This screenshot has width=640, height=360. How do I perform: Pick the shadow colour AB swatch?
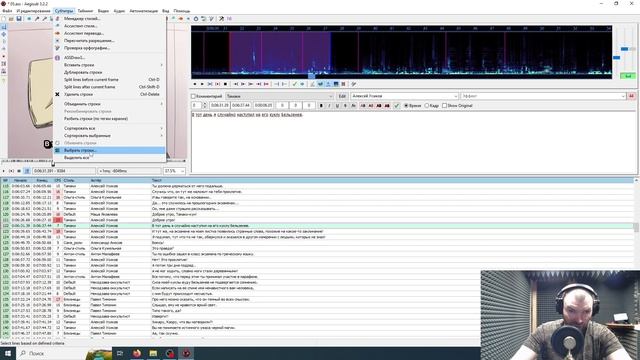tap(387, 106)
